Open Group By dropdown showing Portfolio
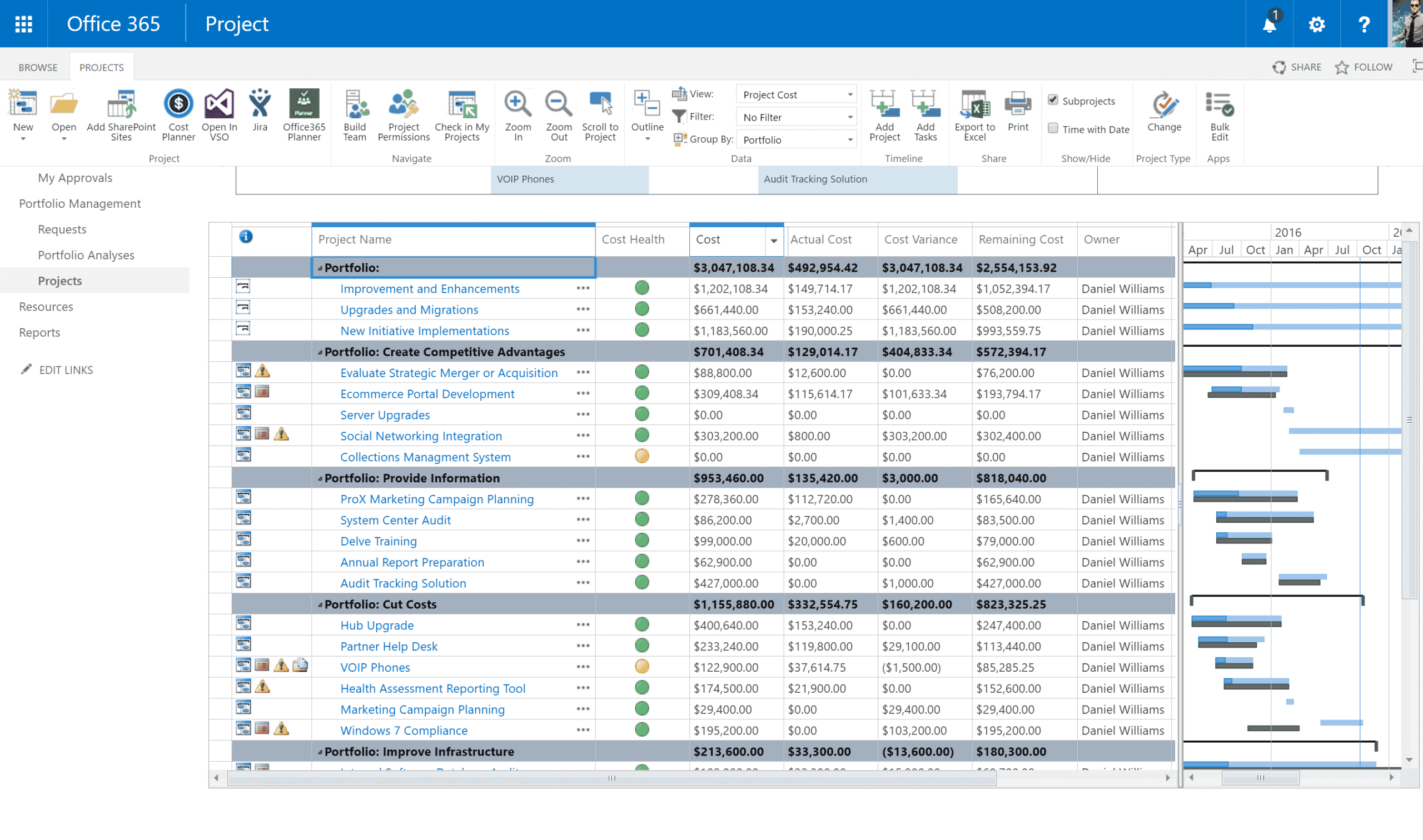Image resolution: width=1423 pixels, height=840 pixels. [796, 140]
